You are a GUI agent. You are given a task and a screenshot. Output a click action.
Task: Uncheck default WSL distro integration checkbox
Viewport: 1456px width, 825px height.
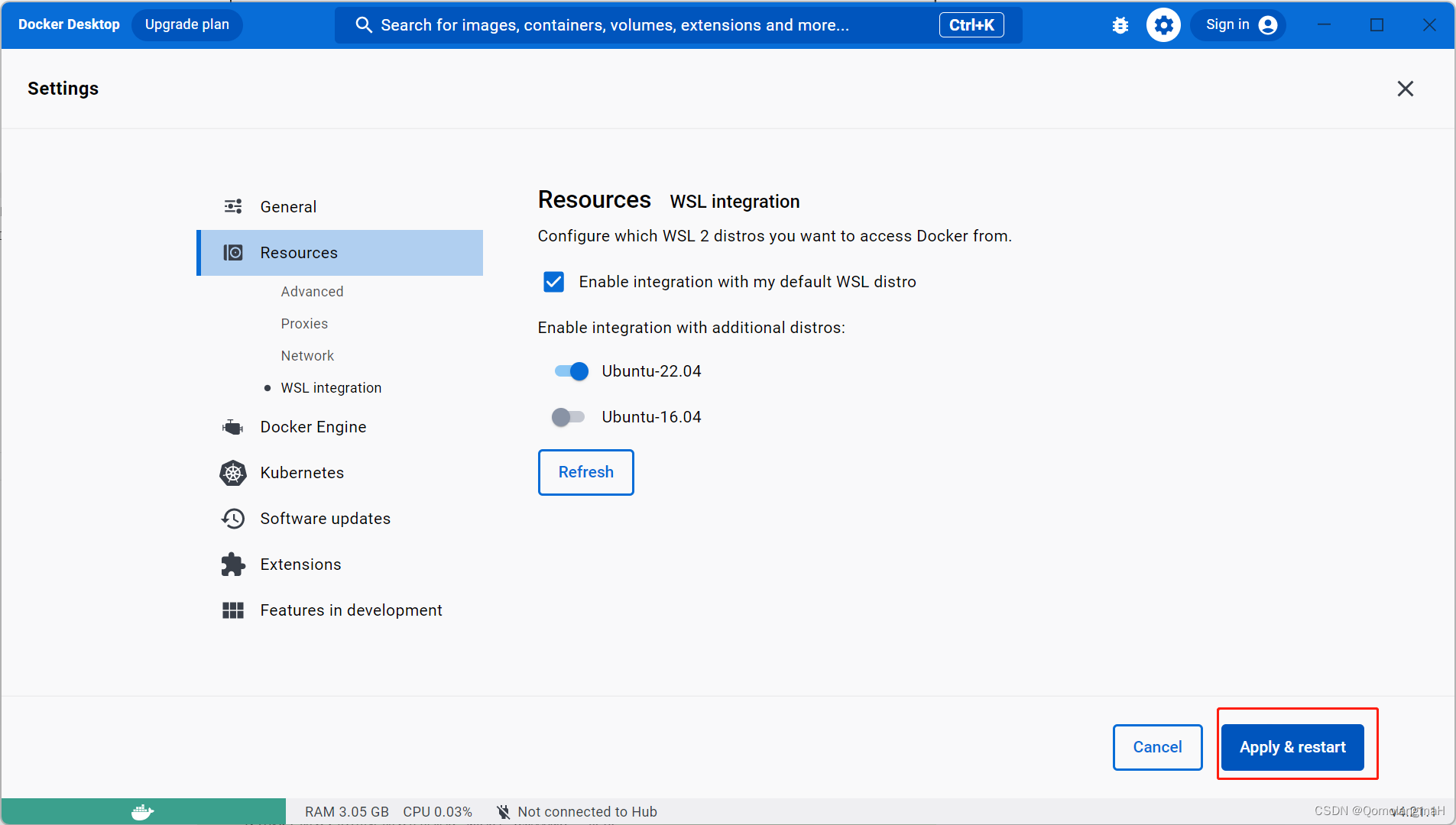tap(554, 282)
